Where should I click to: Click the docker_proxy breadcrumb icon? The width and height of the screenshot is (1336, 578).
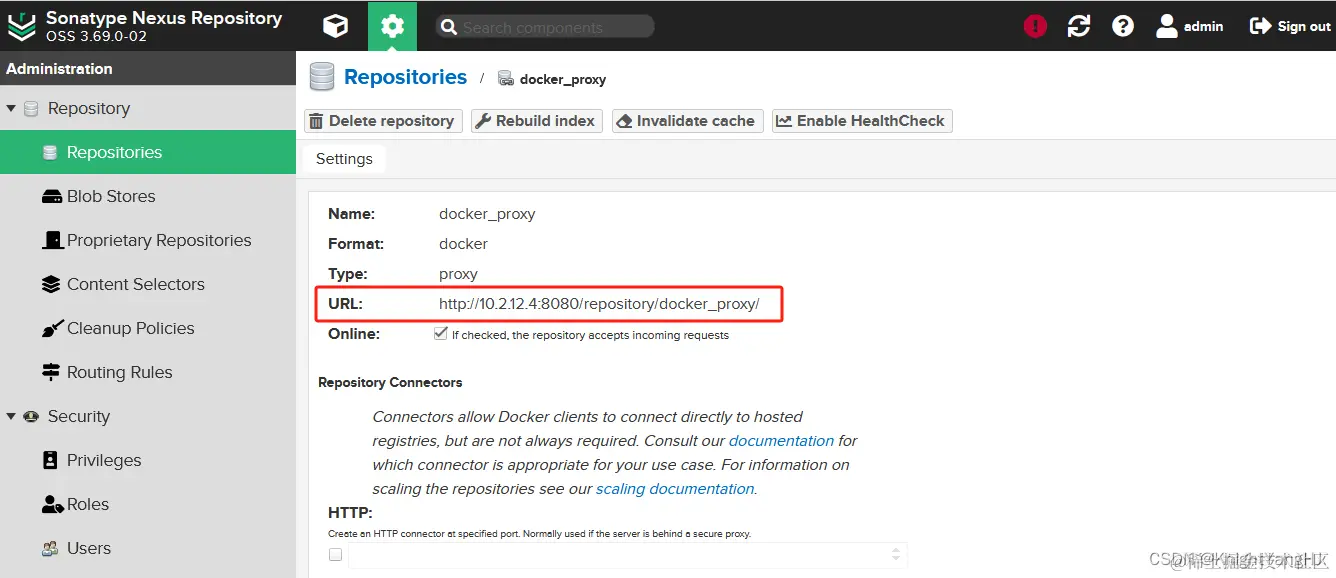pos(506,79)
